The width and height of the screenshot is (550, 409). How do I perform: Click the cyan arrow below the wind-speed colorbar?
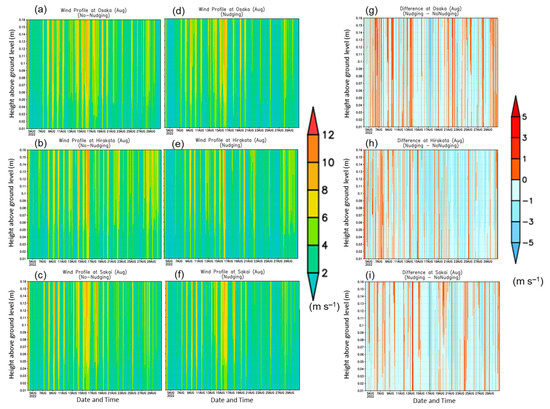tap(313, 286)
